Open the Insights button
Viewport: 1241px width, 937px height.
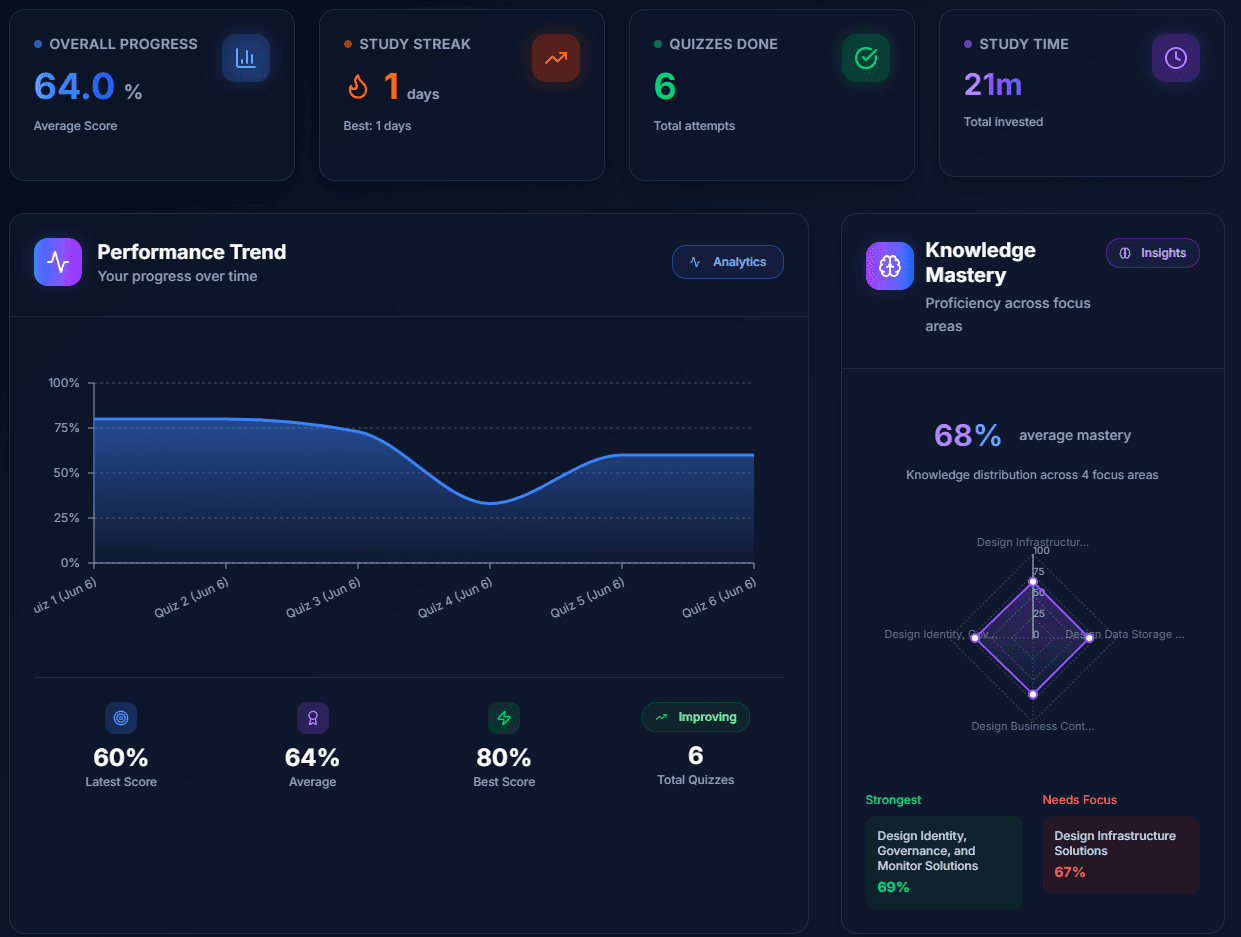click(x=1153, y=253)
